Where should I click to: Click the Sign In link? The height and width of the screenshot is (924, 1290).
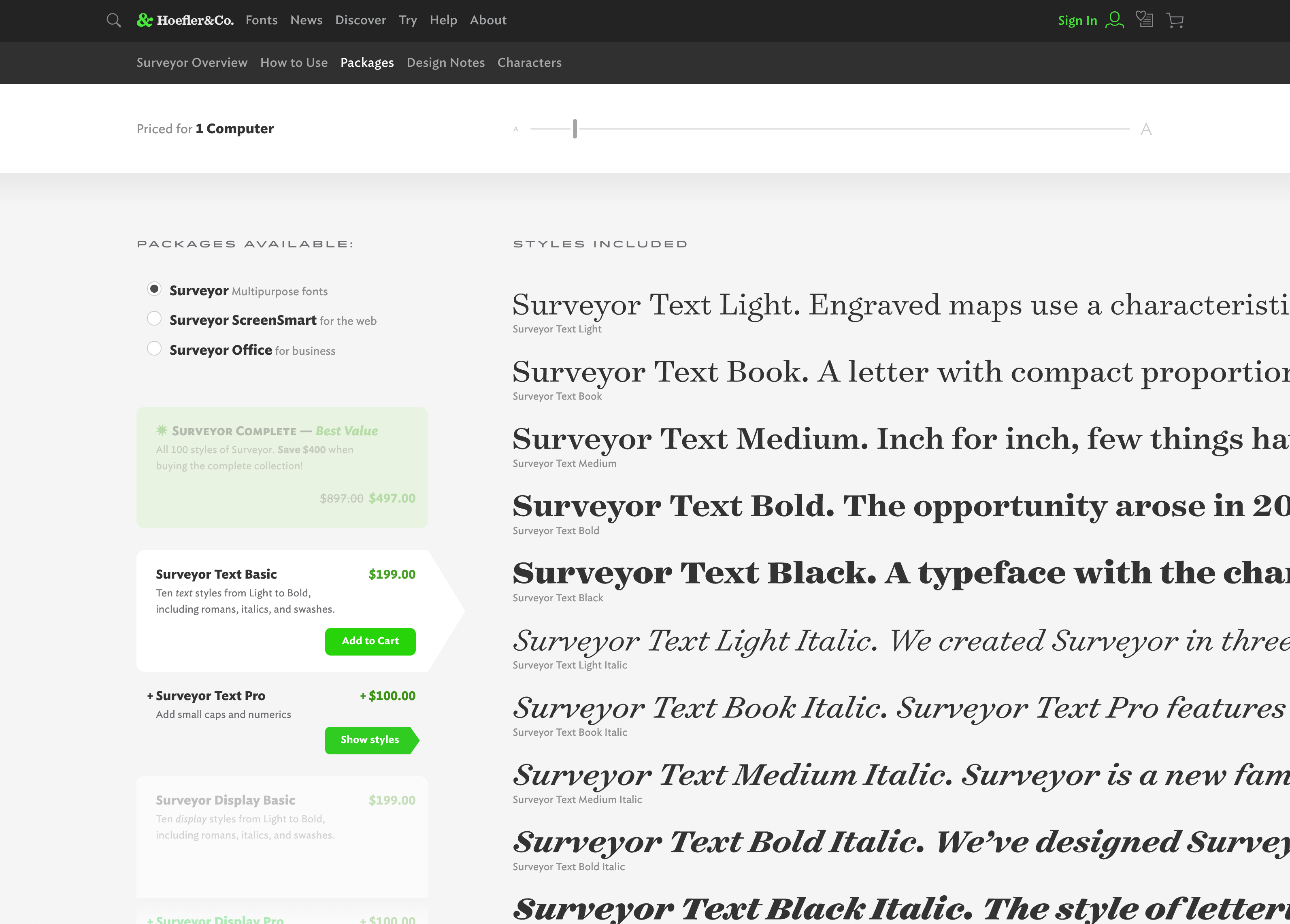pos(1079,20)
